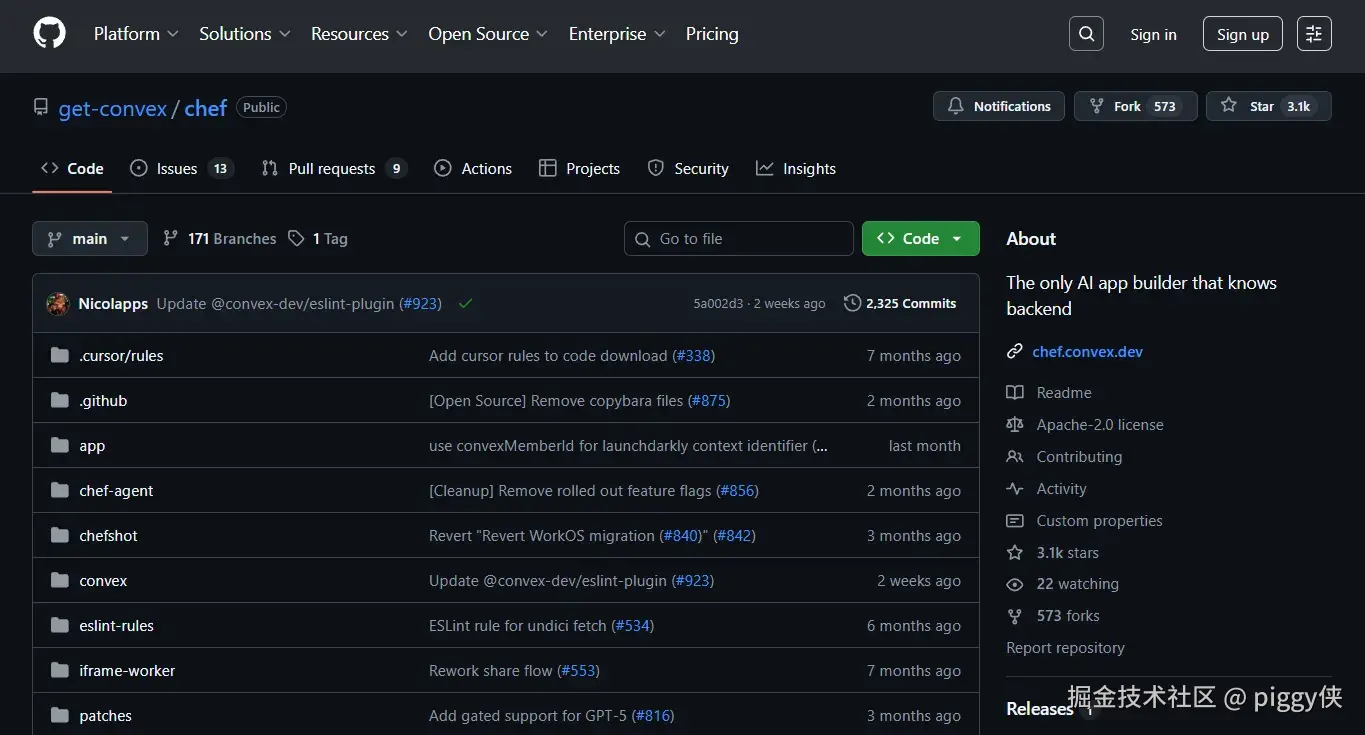
Task: Click the folder icon beside app
Action: 60,445
